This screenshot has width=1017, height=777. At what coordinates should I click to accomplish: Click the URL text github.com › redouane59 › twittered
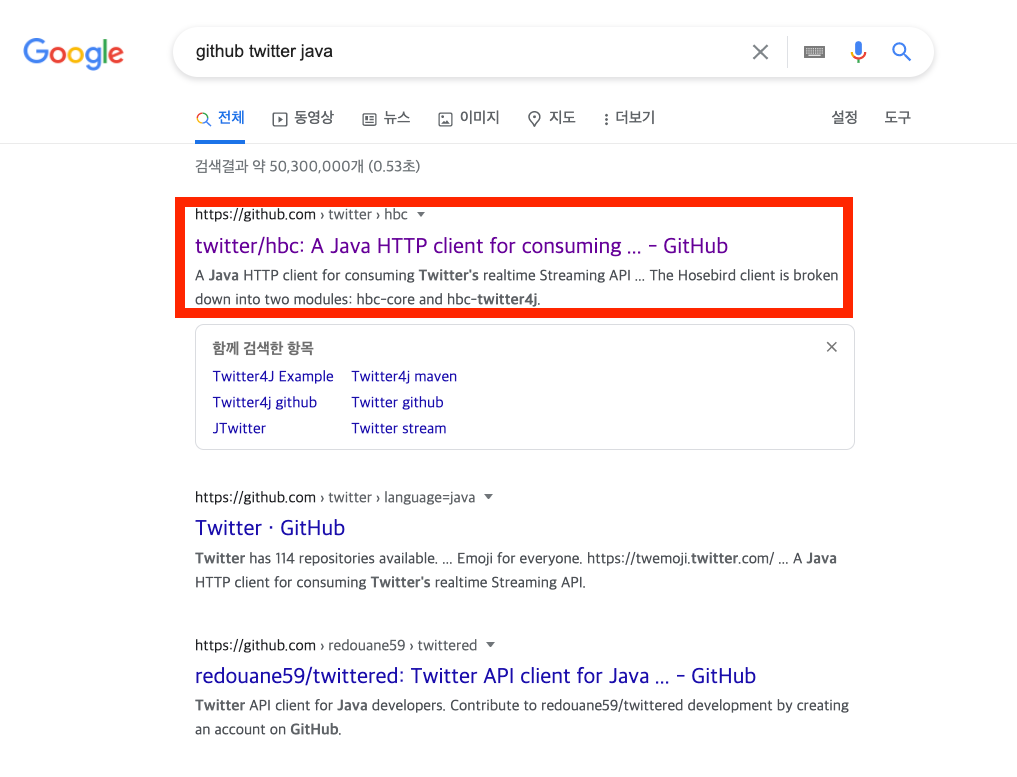tap(336, 645)
